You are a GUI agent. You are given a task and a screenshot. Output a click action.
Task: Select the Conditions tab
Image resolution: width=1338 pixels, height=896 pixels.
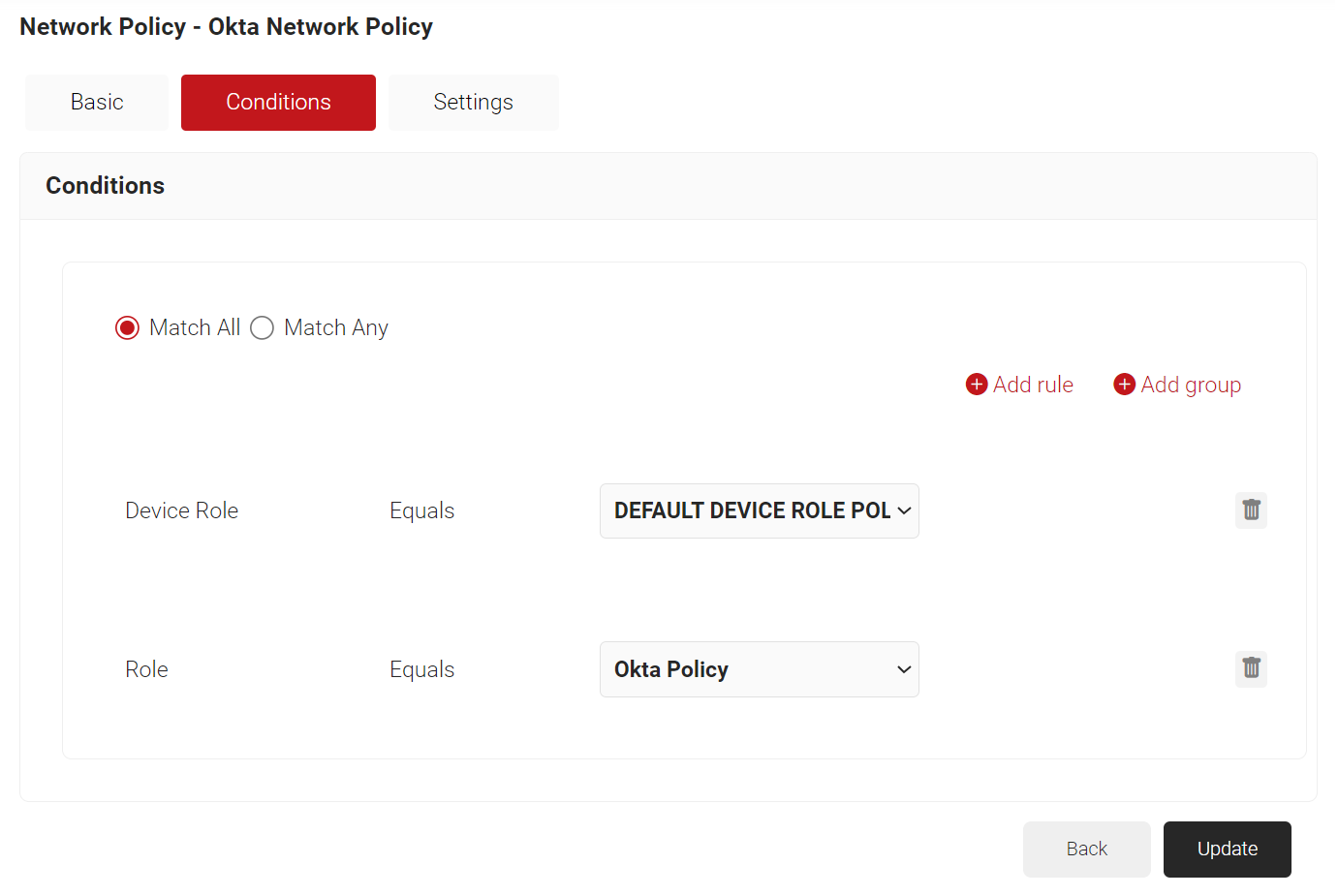tap(278, 103)
